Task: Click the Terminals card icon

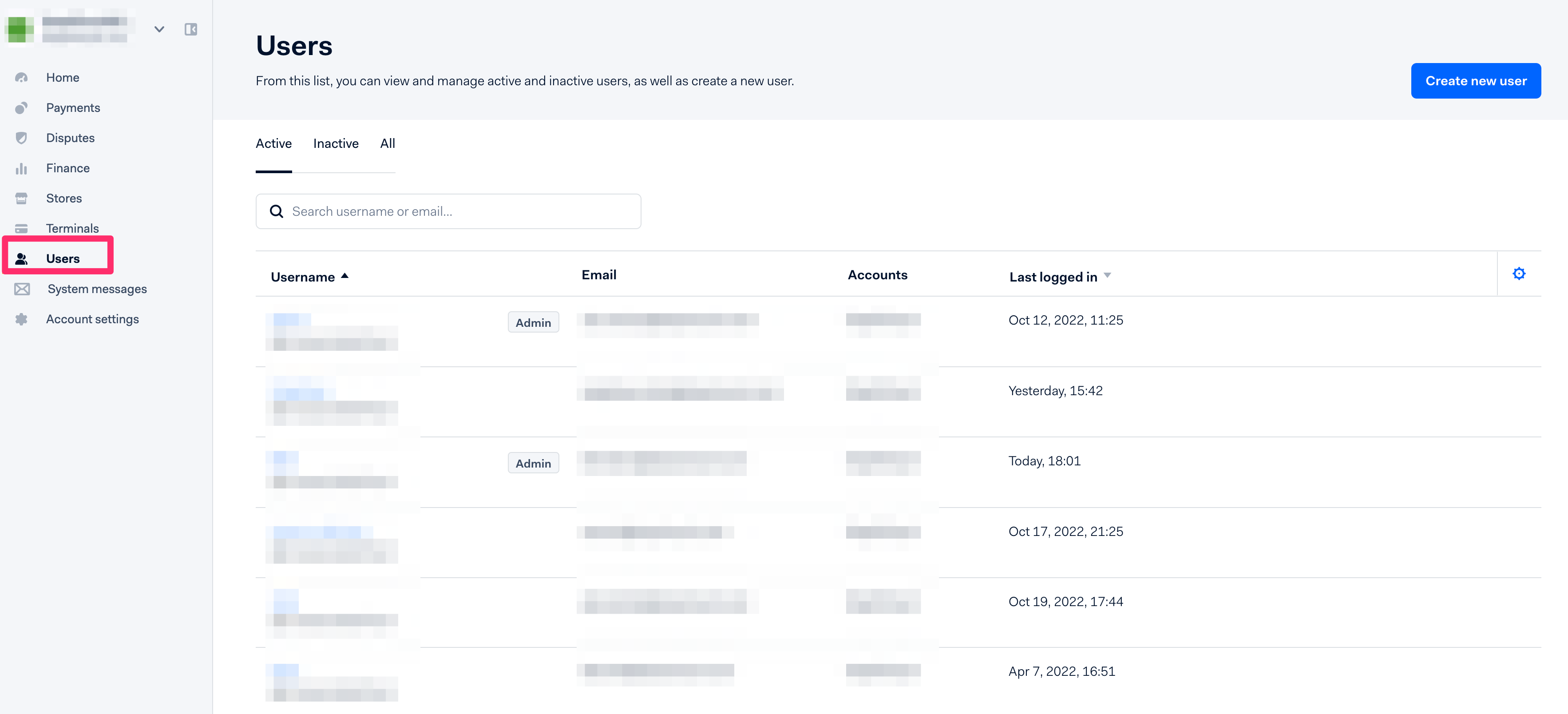Action: [x=21, y=229]
